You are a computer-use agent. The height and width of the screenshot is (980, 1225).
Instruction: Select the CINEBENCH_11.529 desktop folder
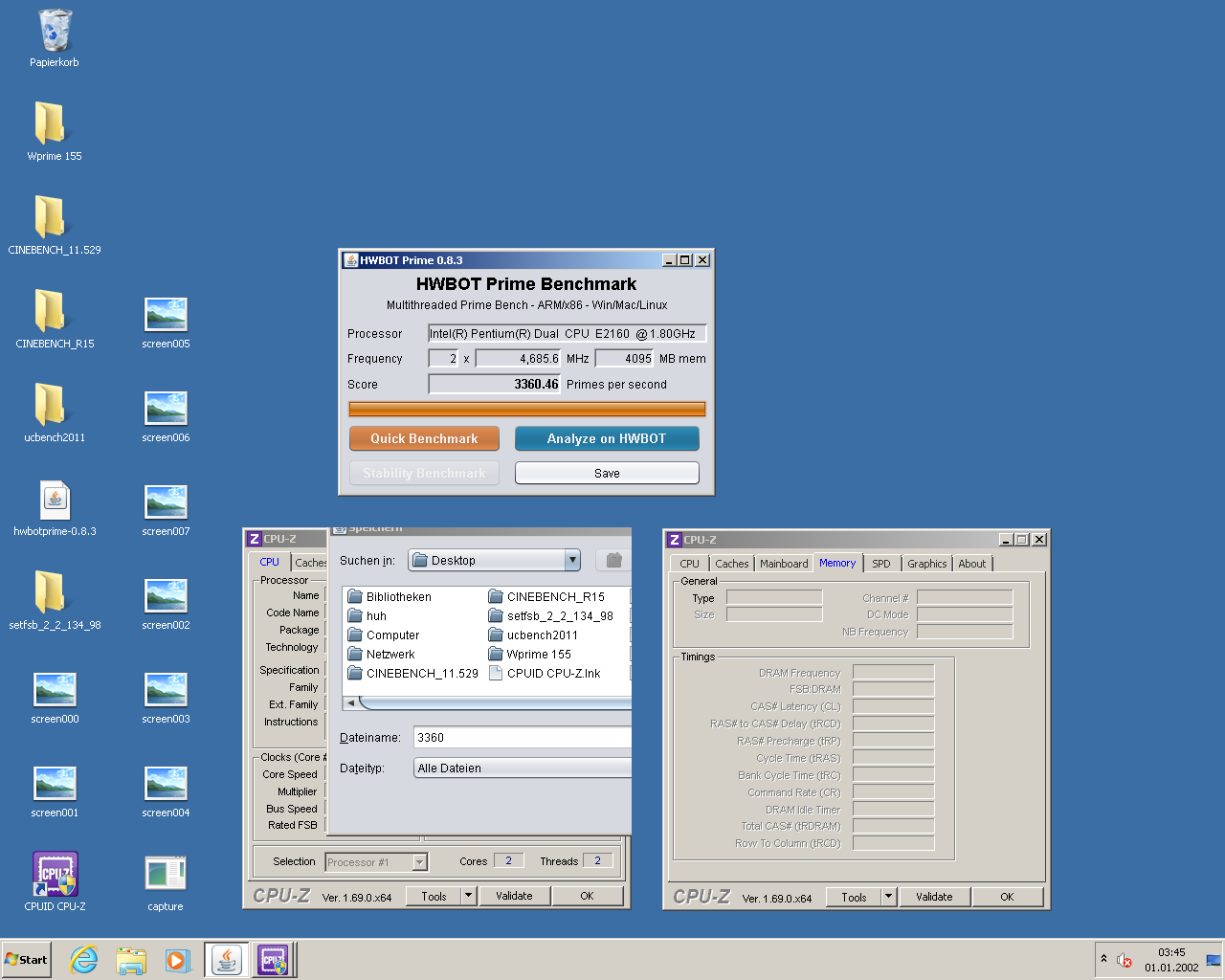click(x=55, y=225)
